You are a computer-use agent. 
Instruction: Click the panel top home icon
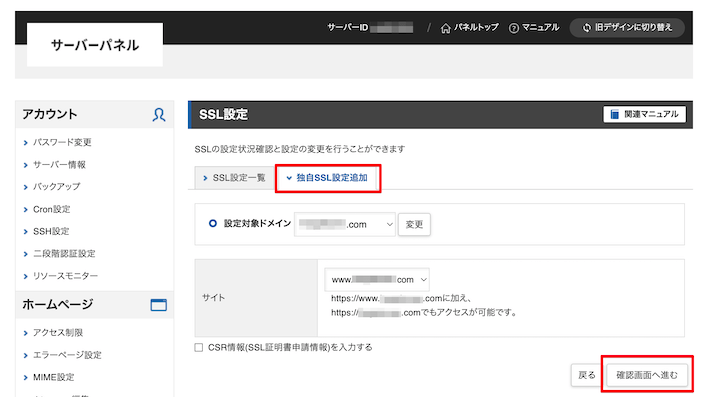coord(446,29)
